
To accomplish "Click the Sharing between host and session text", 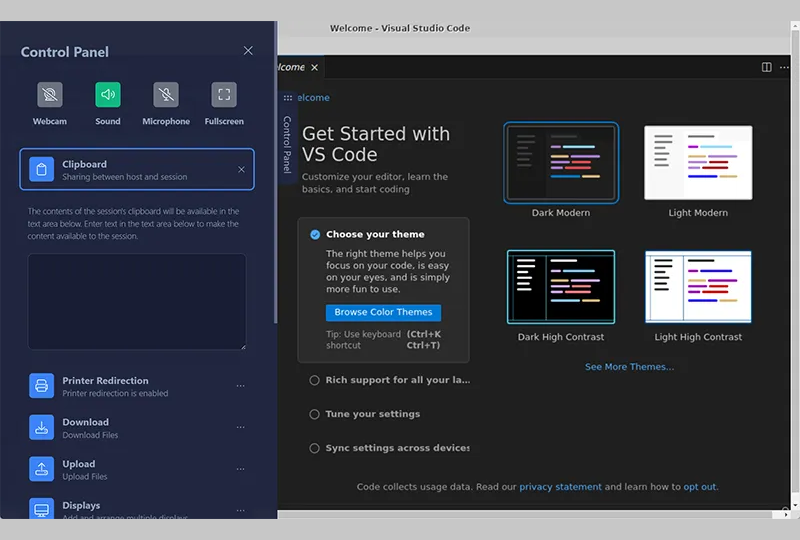I will click(x=124, y=177).
